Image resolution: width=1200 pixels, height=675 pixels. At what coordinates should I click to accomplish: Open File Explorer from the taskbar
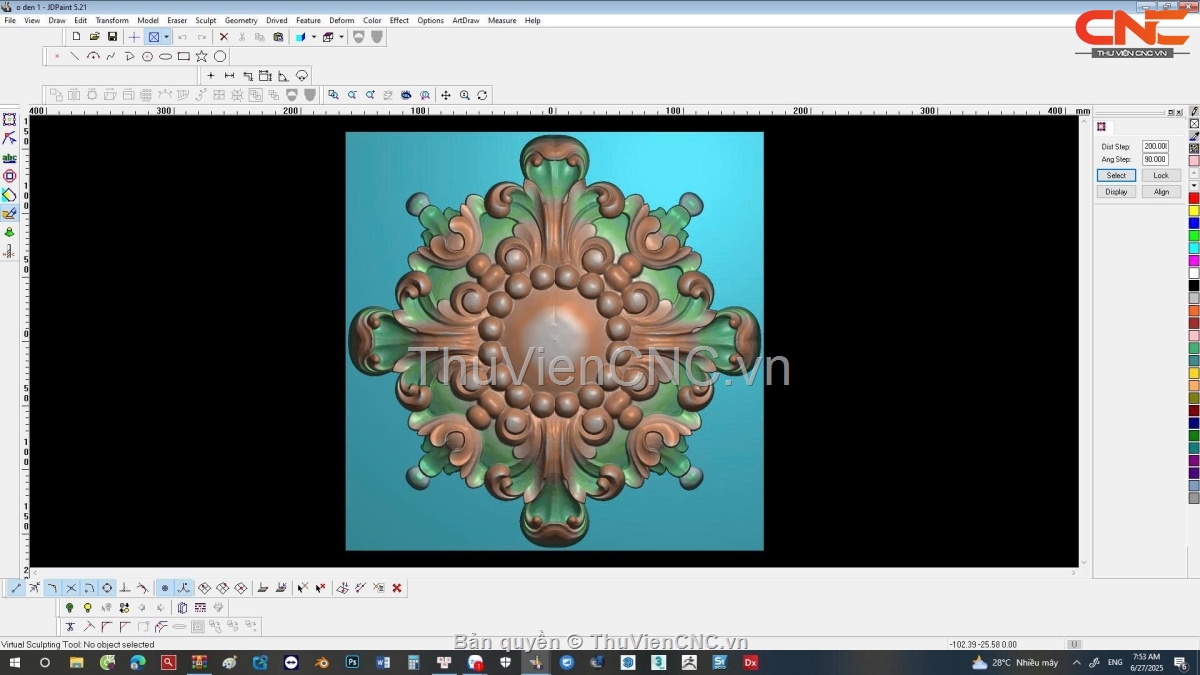[x=76, y=662]
